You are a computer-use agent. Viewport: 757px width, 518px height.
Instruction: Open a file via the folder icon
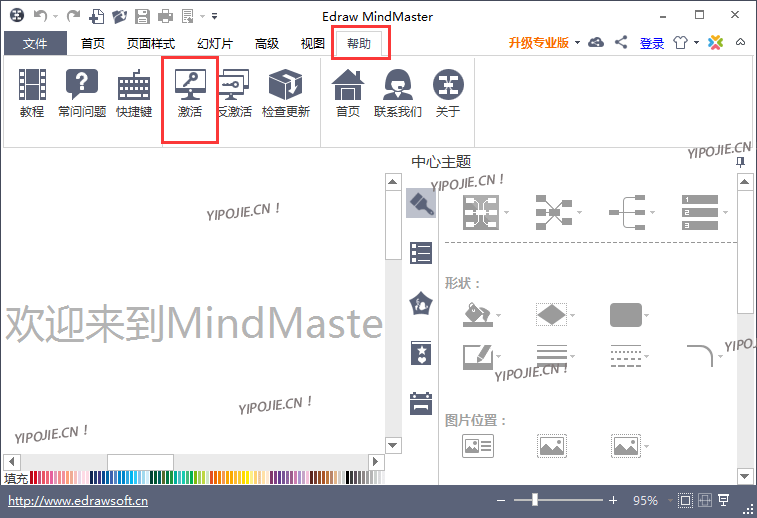pyautogui.click(x=119, y=16)
